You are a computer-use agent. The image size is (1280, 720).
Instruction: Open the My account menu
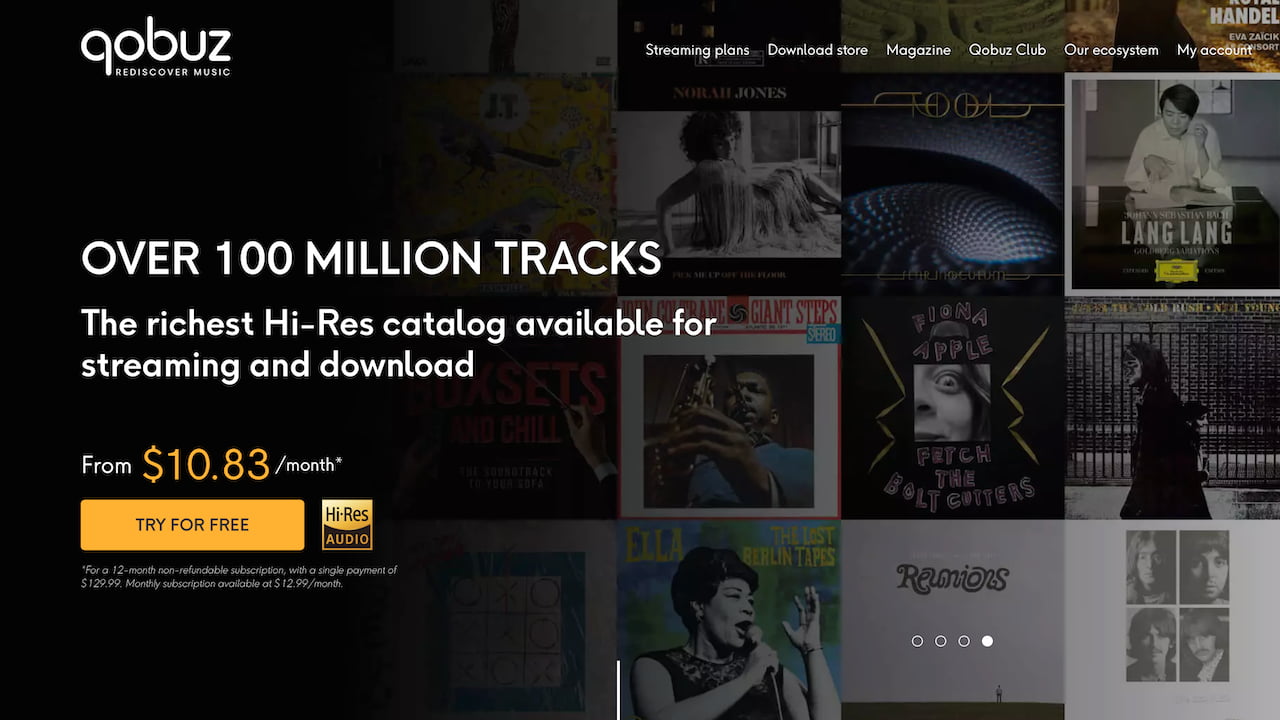1214,50
